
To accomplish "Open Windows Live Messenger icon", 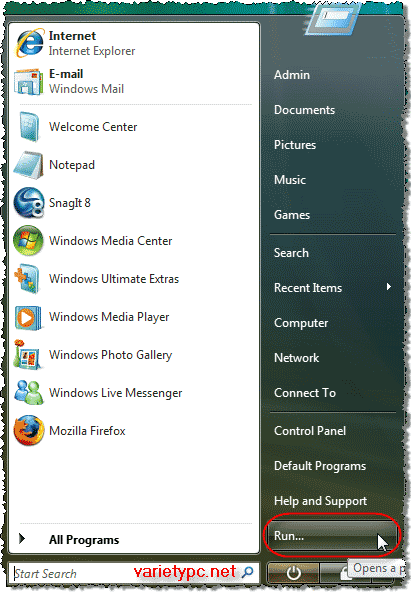I will (29, 393).
